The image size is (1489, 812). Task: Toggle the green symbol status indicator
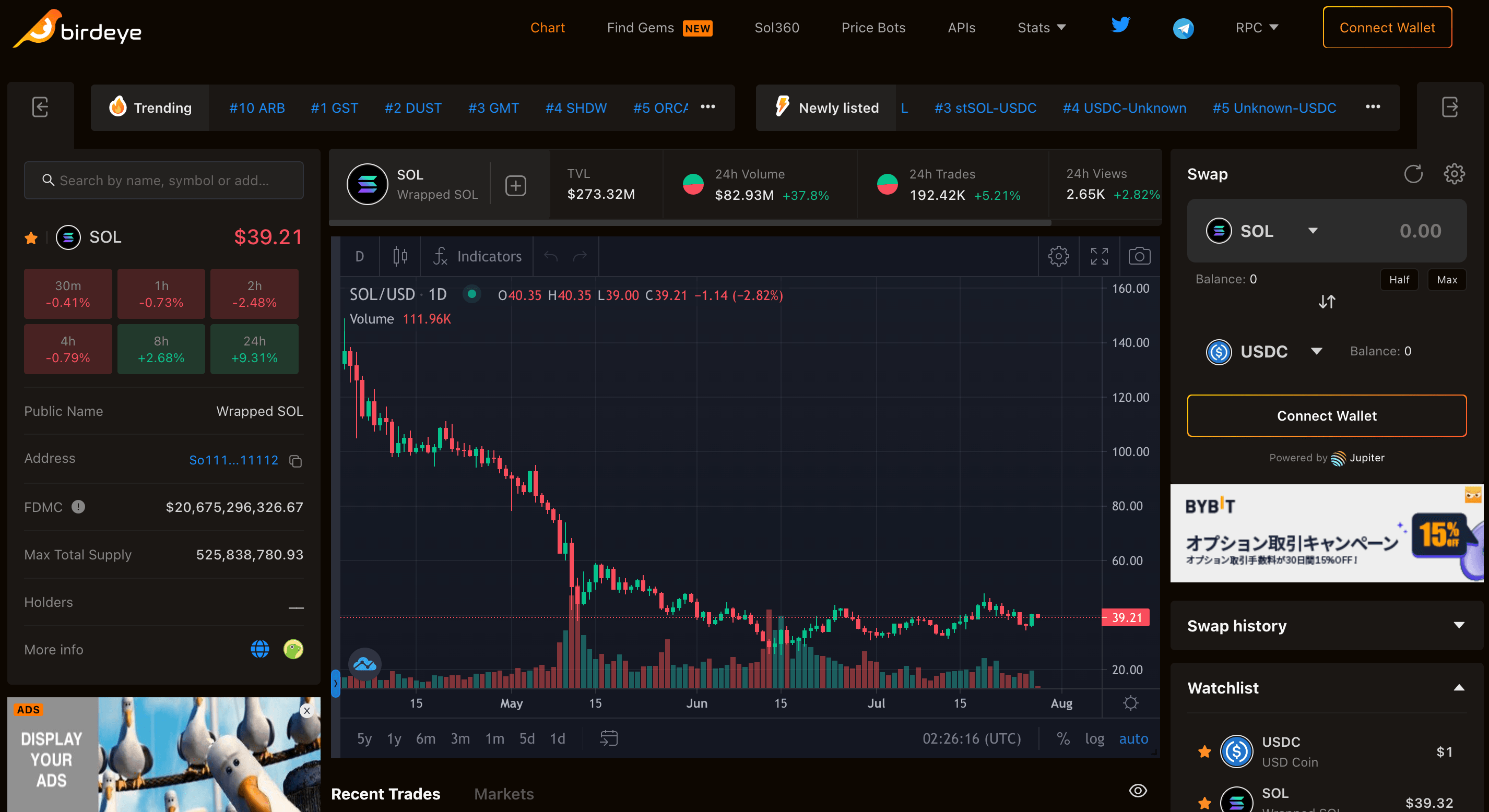coord(471,294)
